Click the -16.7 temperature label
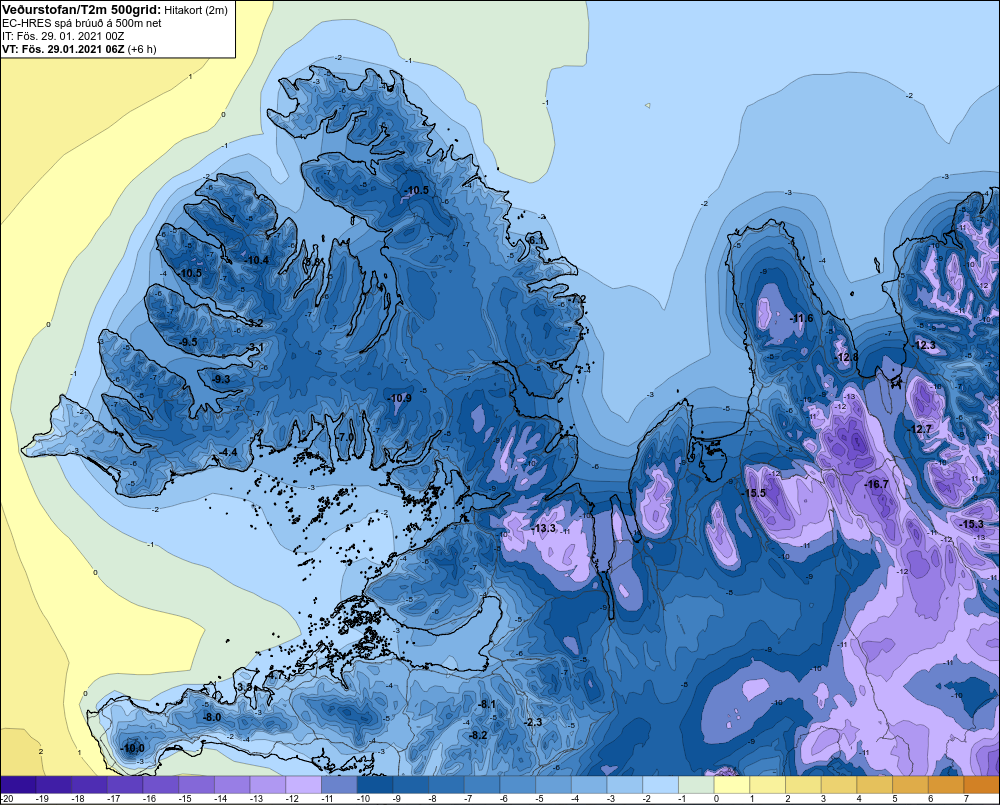 (876, 484)
